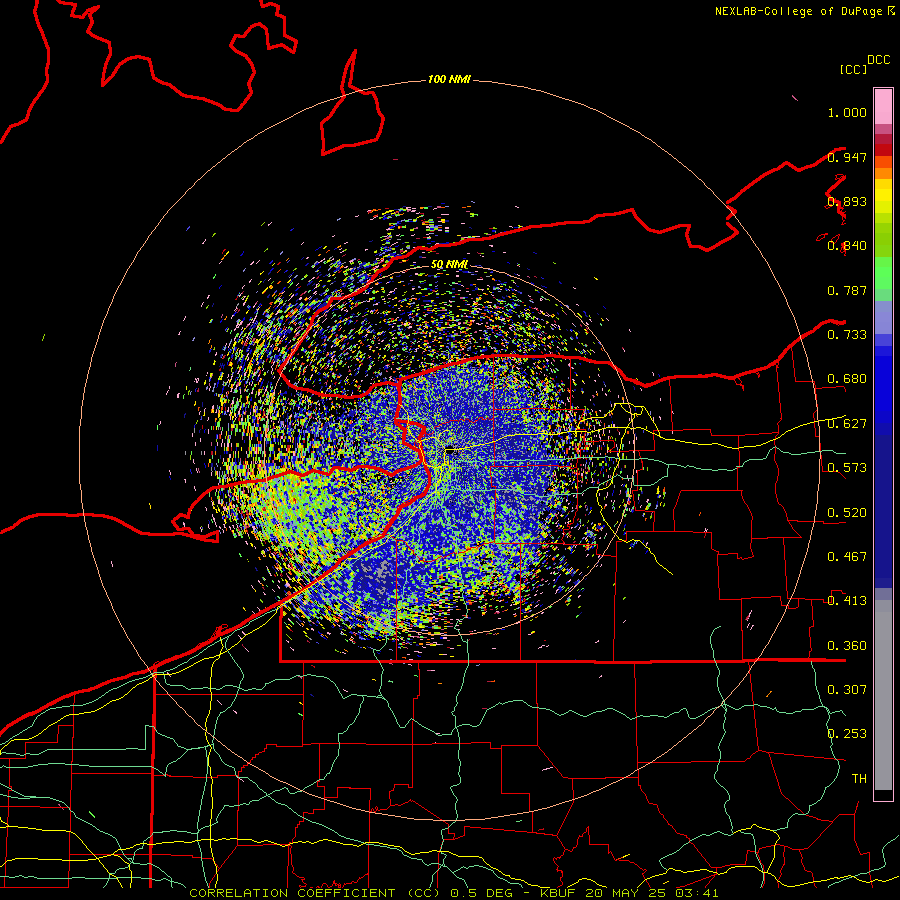The width and height of the screenshot is (900, 900).
Task: Pick the yellow segment of the color scale
Action: click(x=883, y=196)
